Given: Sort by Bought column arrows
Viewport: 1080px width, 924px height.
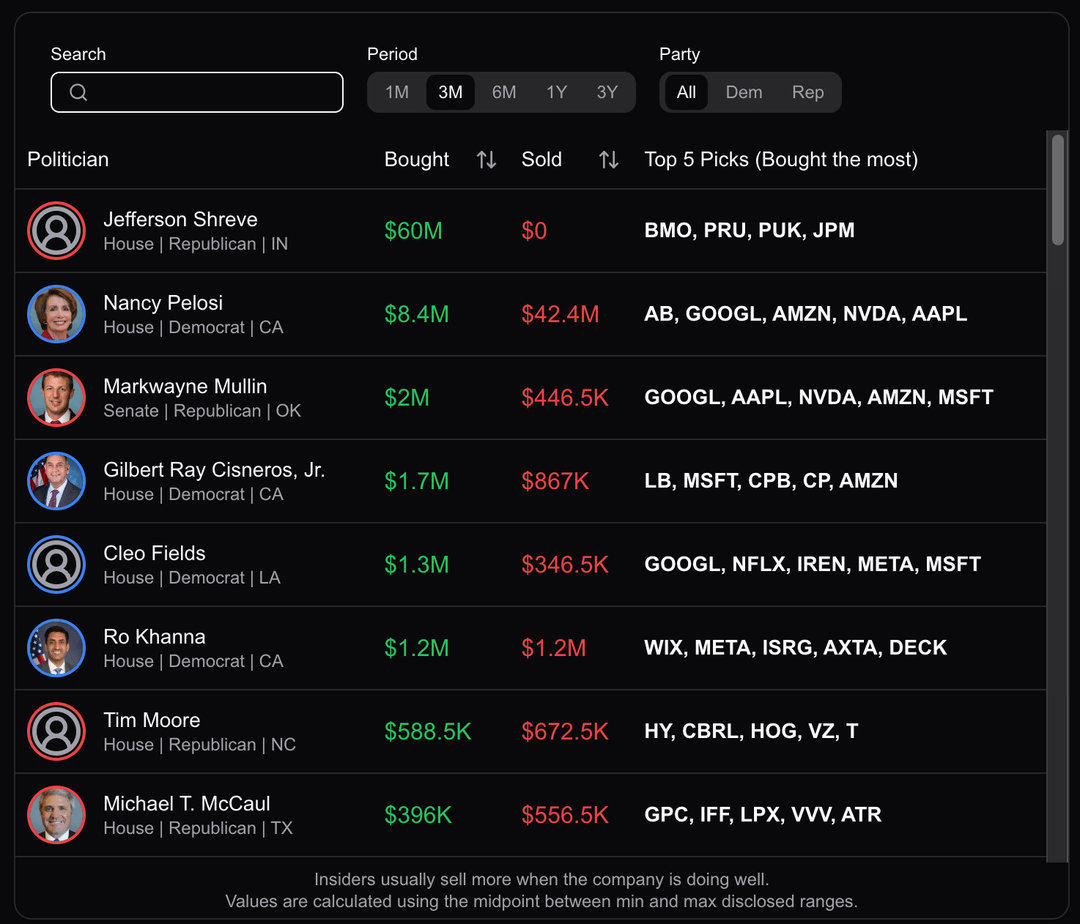Looking at the screenshot, I should [x=486, y=160].
